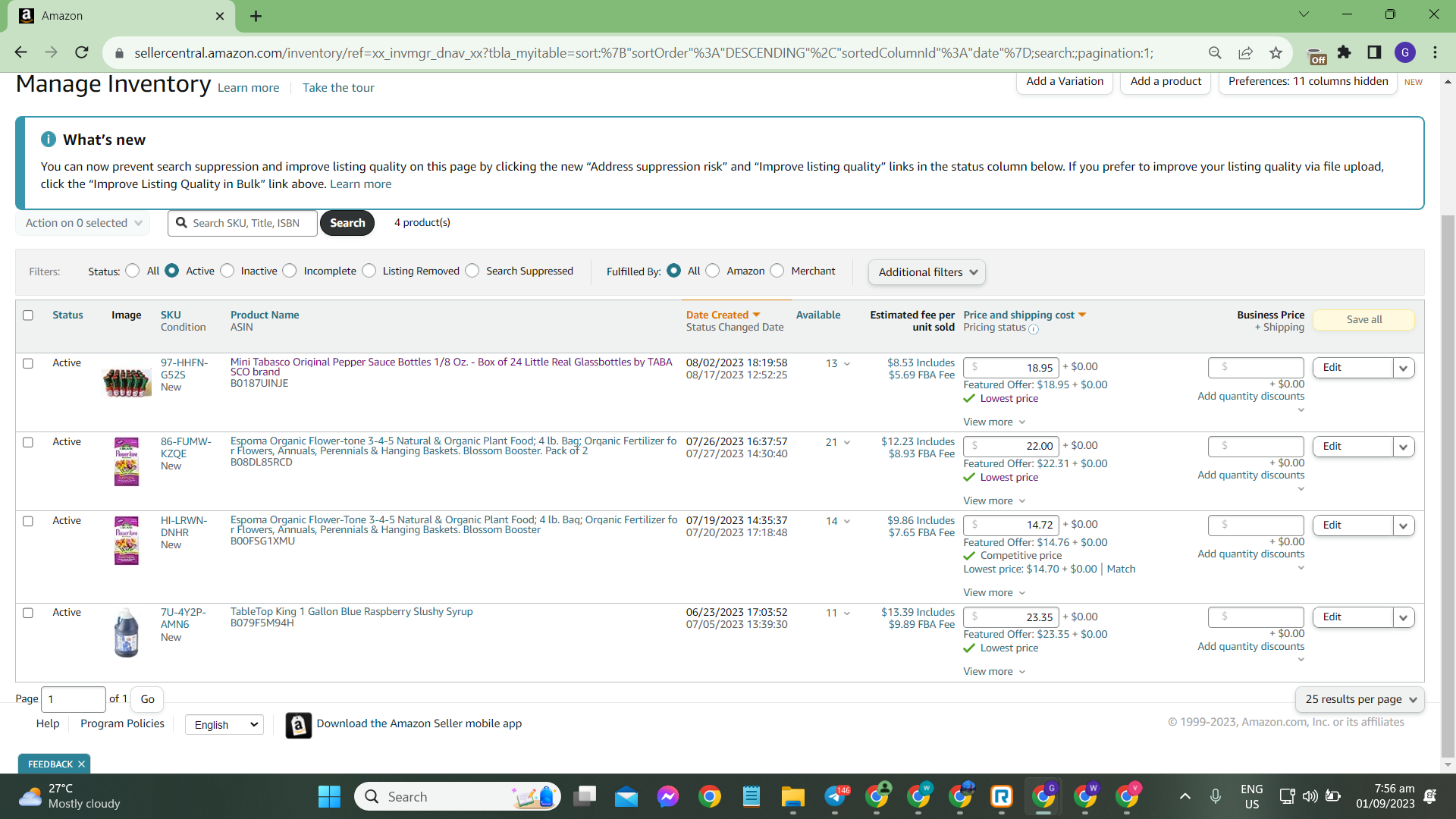Screen dimensions: 1456x819
Task: Expand the Additional filters dropdown
Action: (x=927, y=272)
